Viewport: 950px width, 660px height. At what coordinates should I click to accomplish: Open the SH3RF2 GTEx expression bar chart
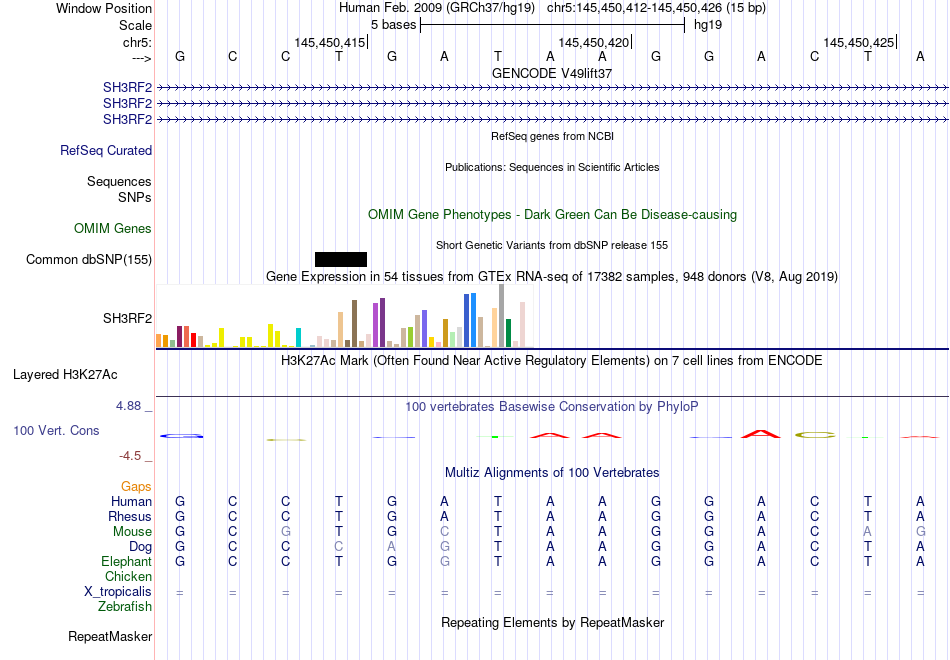pos(344,316)
